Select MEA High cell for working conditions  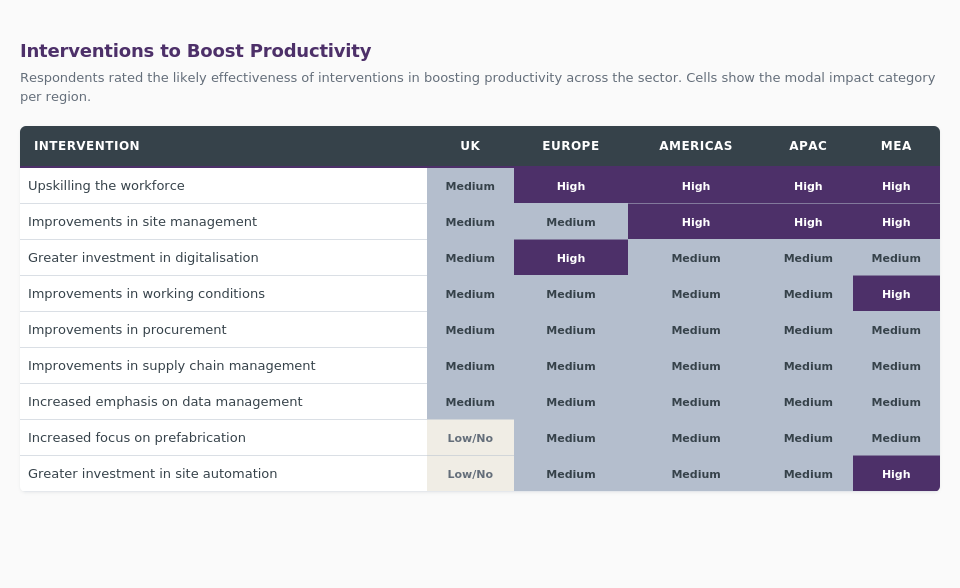[896, 294]
